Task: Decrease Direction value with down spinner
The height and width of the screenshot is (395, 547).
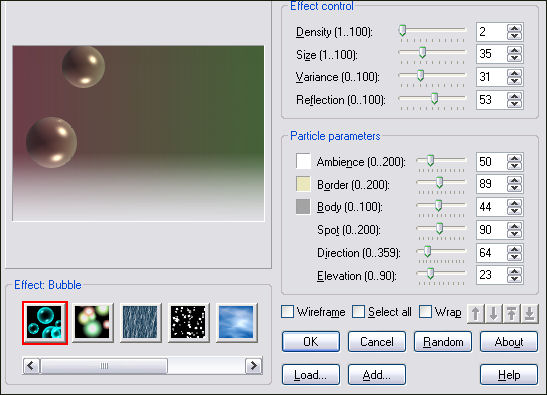Action: (515, 256)
